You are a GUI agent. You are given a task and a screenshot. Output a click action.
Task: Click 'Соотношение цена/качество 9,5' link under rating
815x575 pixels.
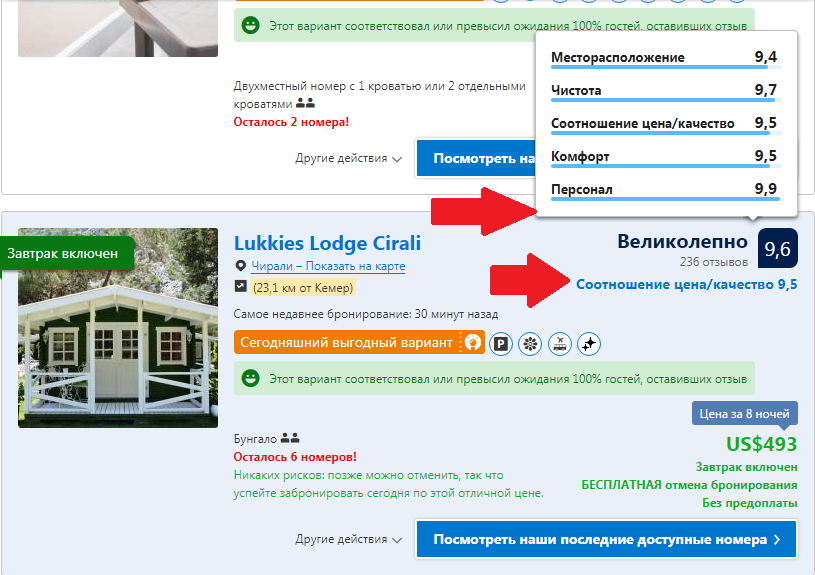(687, 284)
